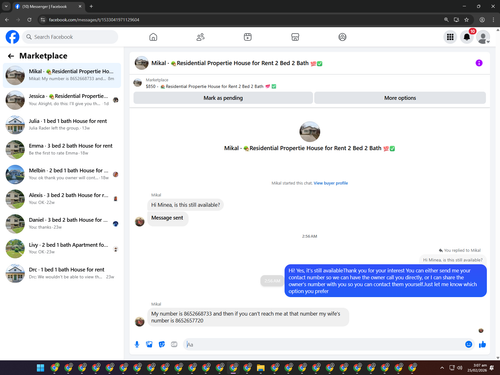Open the Jessica Residential Propertie conversation
Screen dimensions: 500x375
(62, 100)
